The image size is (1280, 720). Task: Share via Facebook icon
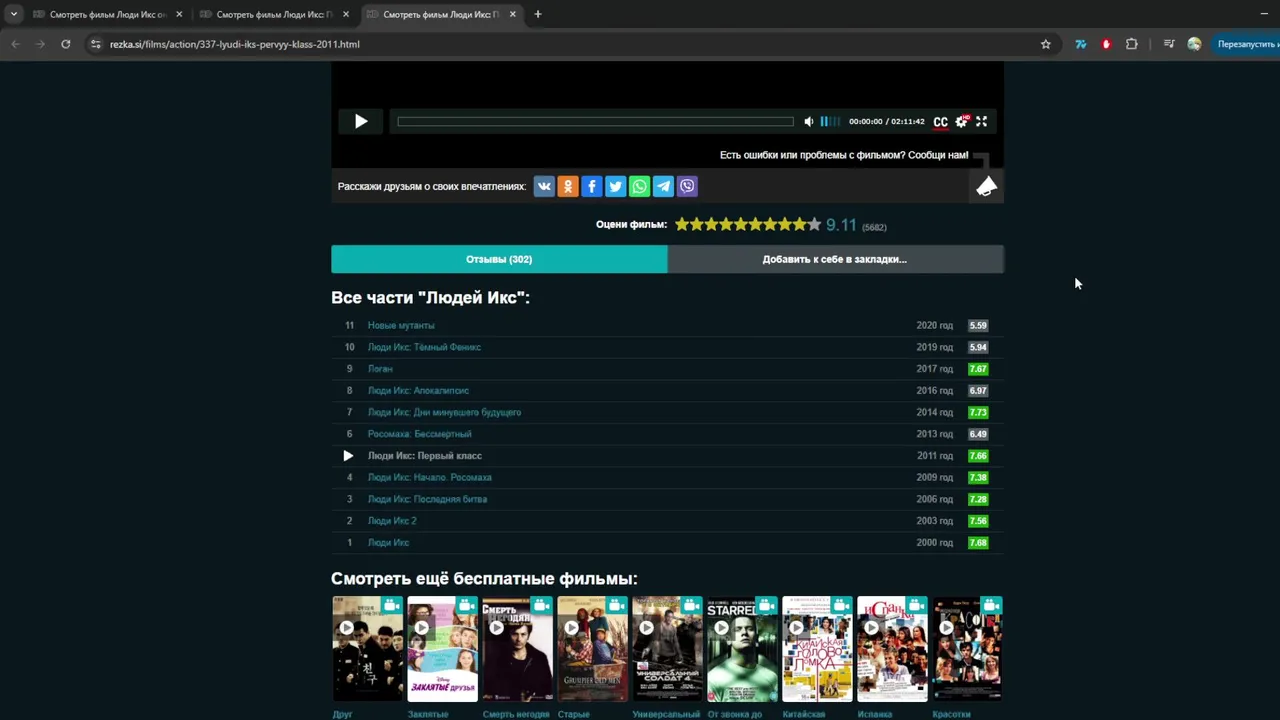tap(592, 186)
